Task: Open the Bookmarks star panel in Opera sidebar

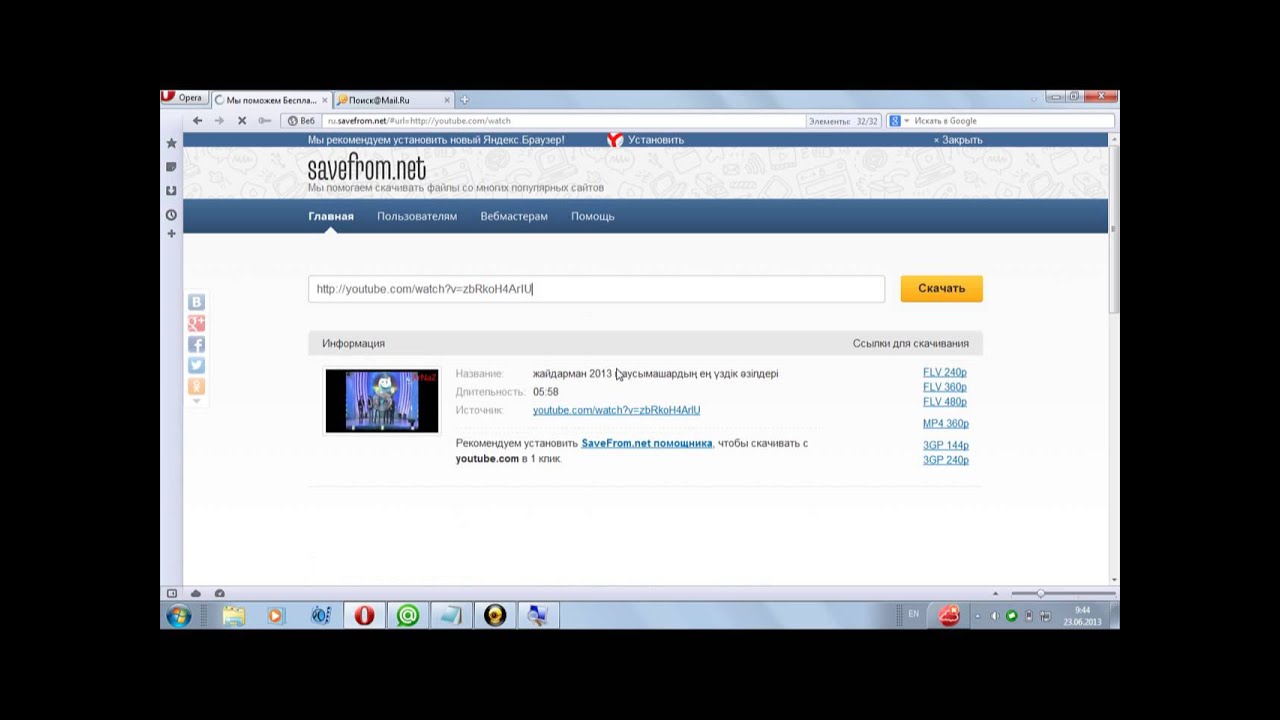Action: pos(171,143)
